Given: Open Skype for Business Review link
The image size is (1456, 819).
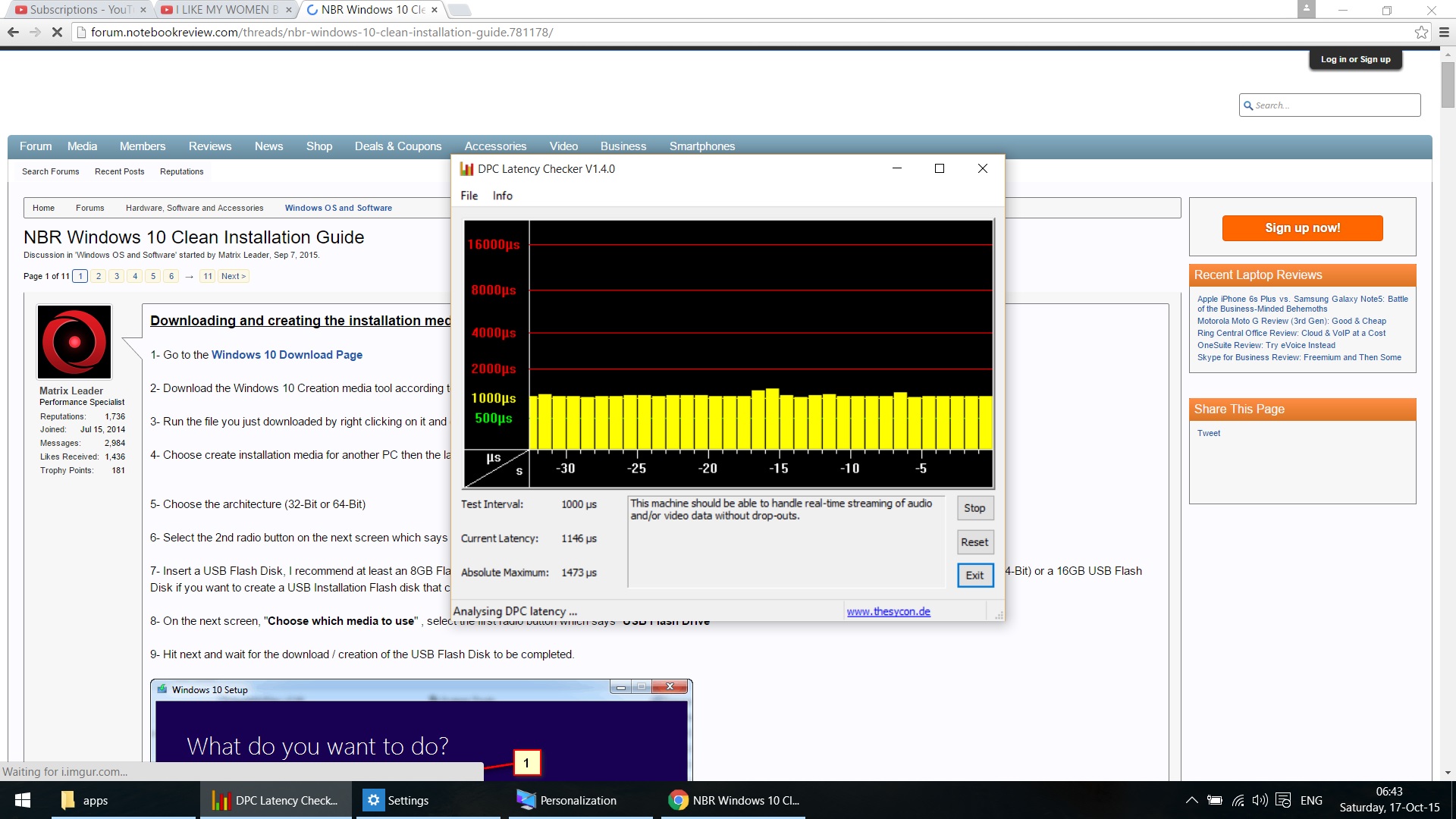Looking at the screenshot, I should click(1299, 357).
